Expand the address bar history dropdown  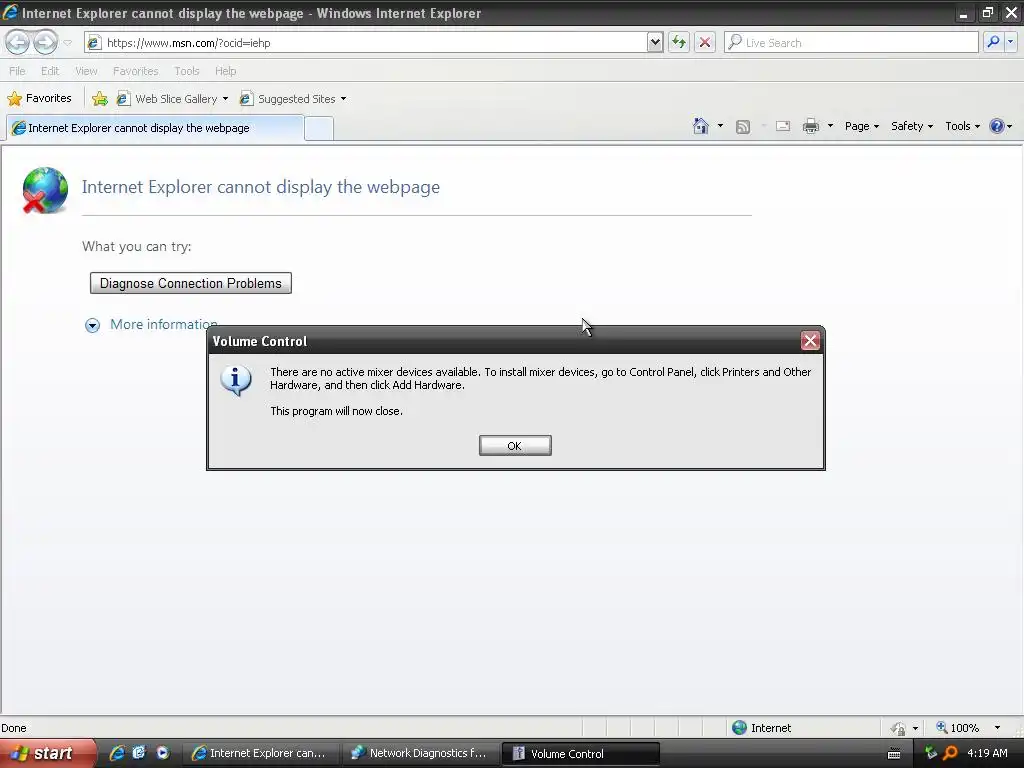655,42
